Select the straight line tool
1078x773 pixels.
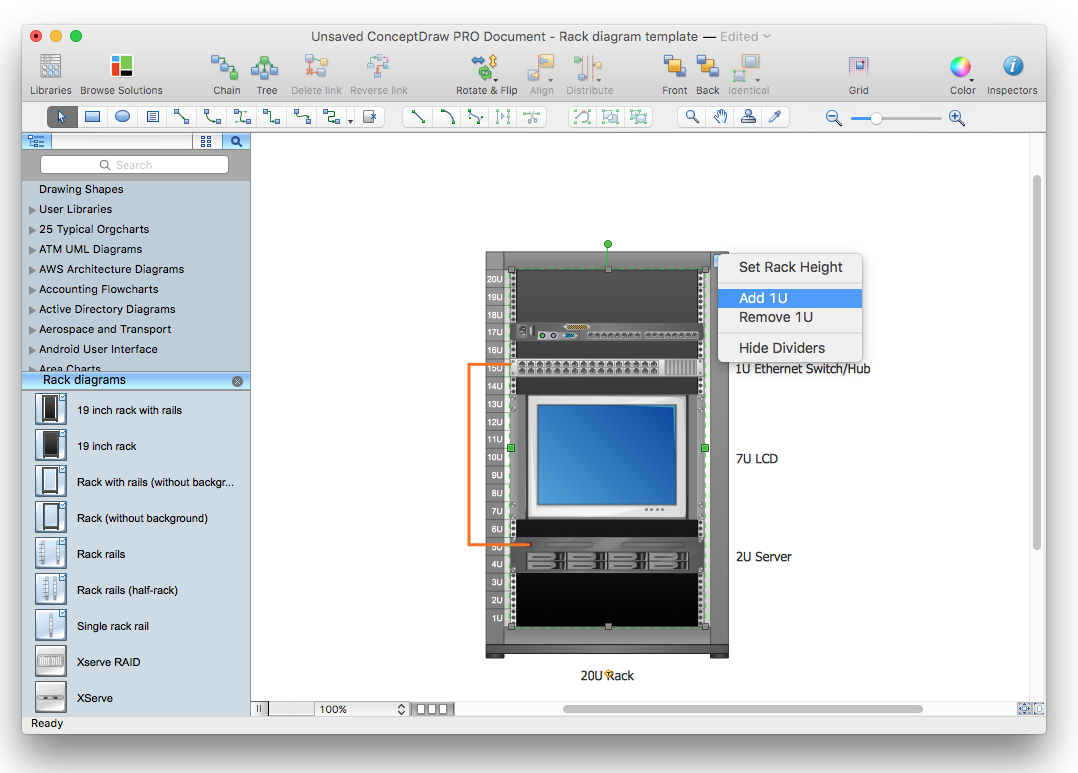click(418, 117)
